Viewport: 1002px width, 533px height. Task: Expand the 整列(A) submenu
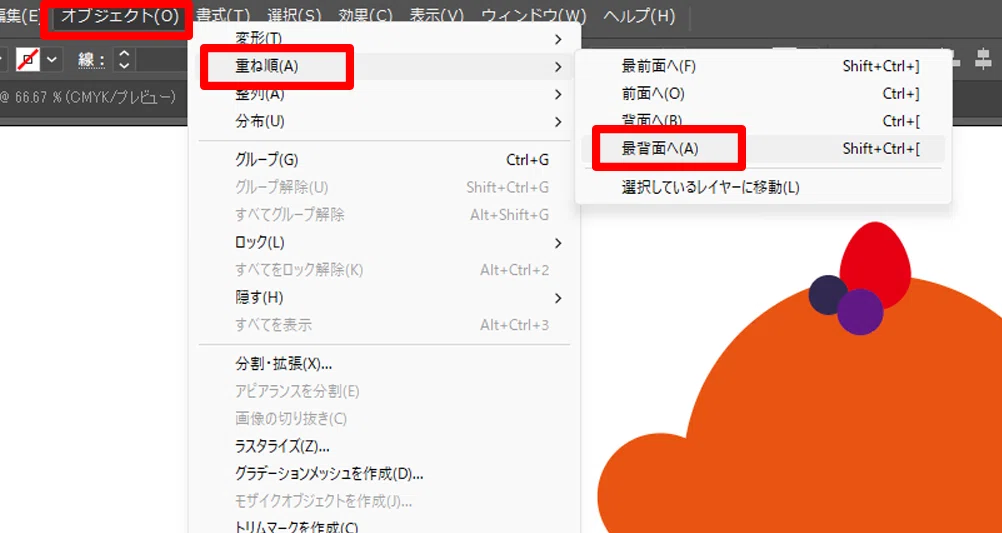click(x=384, y=94)
